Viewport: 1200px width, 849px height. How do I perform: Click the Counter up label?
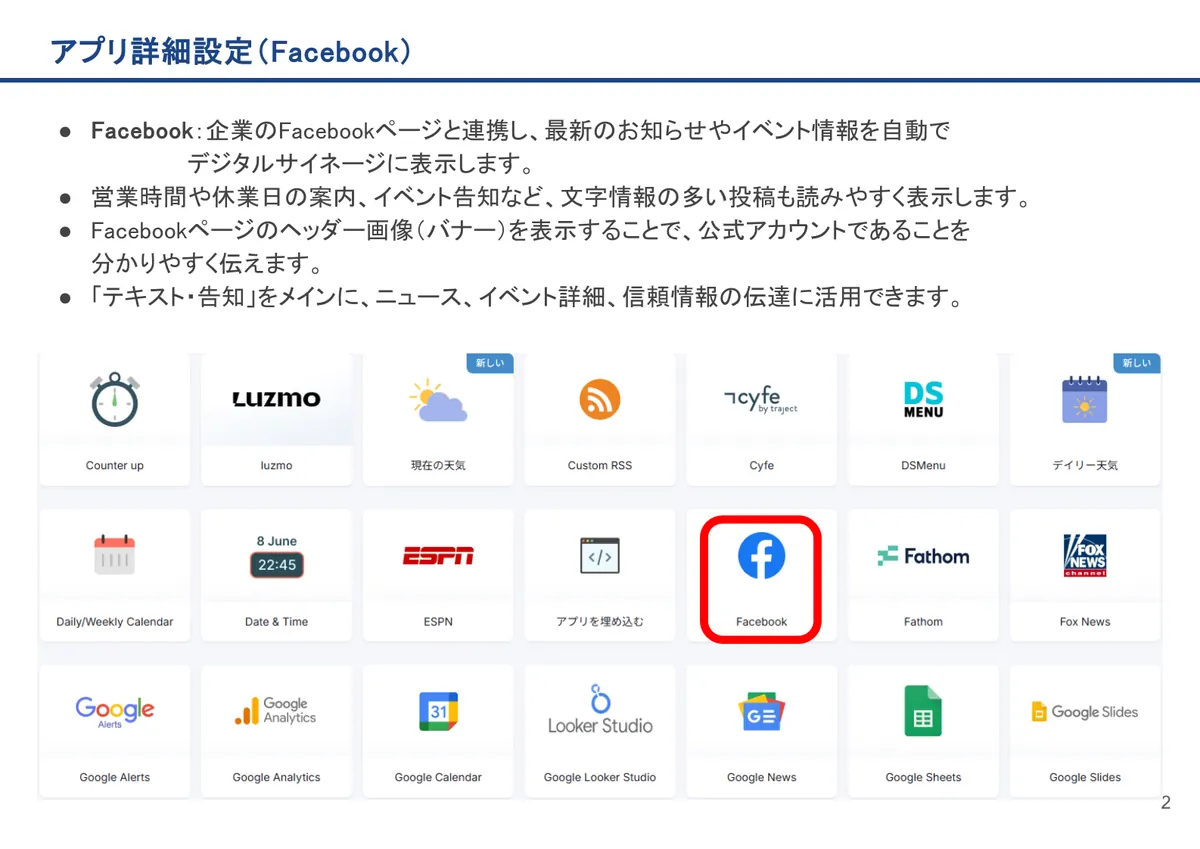pos(114,465)
